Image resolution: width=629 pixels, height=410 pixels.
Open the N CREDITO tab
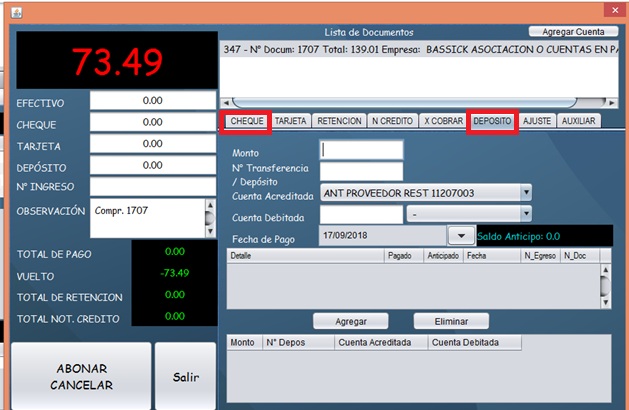[391, 121]
